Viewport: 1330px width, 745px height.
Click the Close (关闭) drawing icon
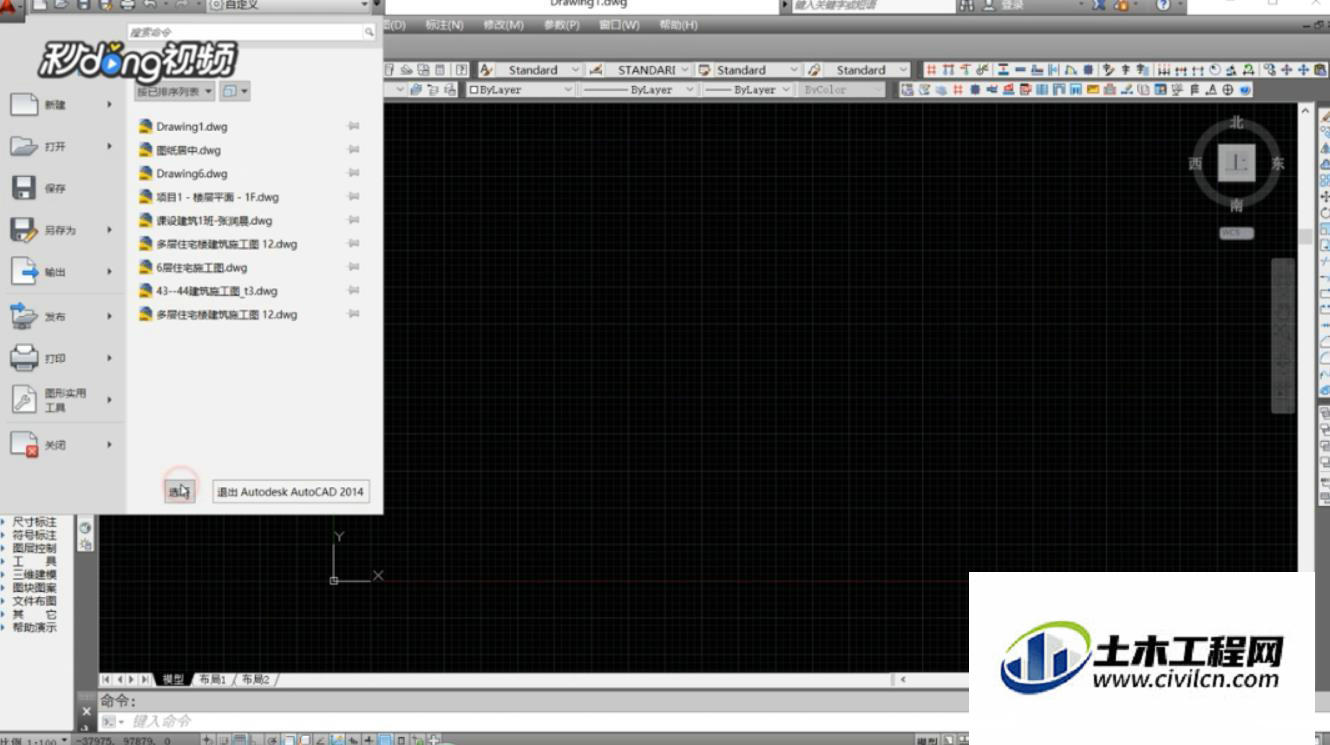click(24, 445)
